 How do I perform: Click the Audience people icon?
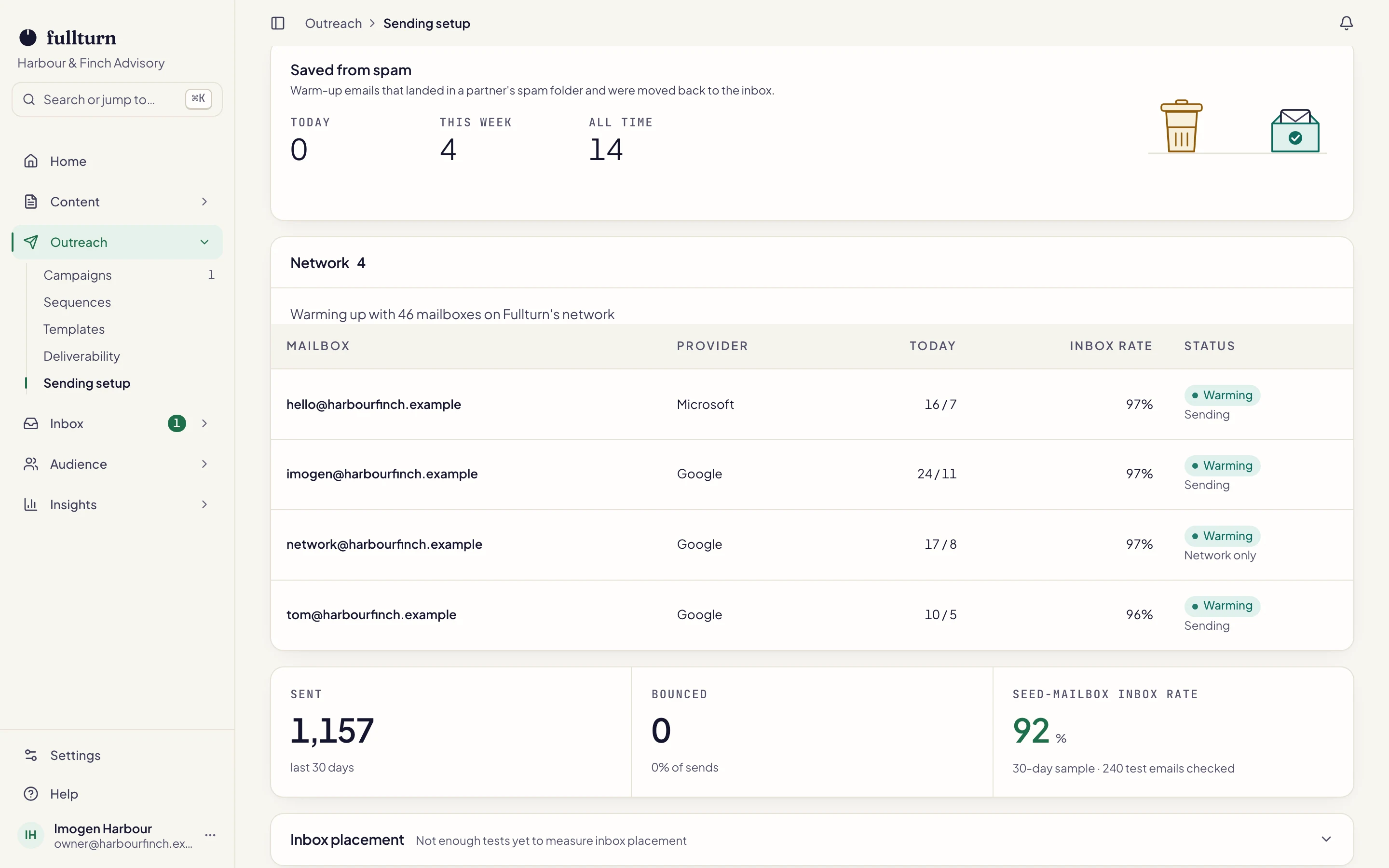[31, 464]
